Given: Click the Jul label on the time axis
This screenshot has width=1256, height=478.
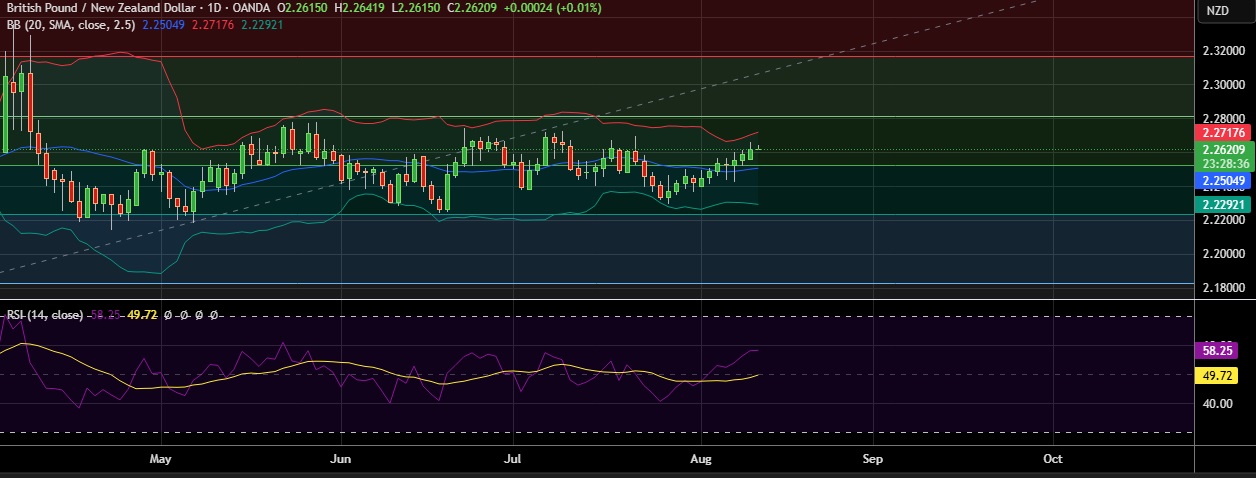Looking at the screenshot, I should [x=512, y=458].
